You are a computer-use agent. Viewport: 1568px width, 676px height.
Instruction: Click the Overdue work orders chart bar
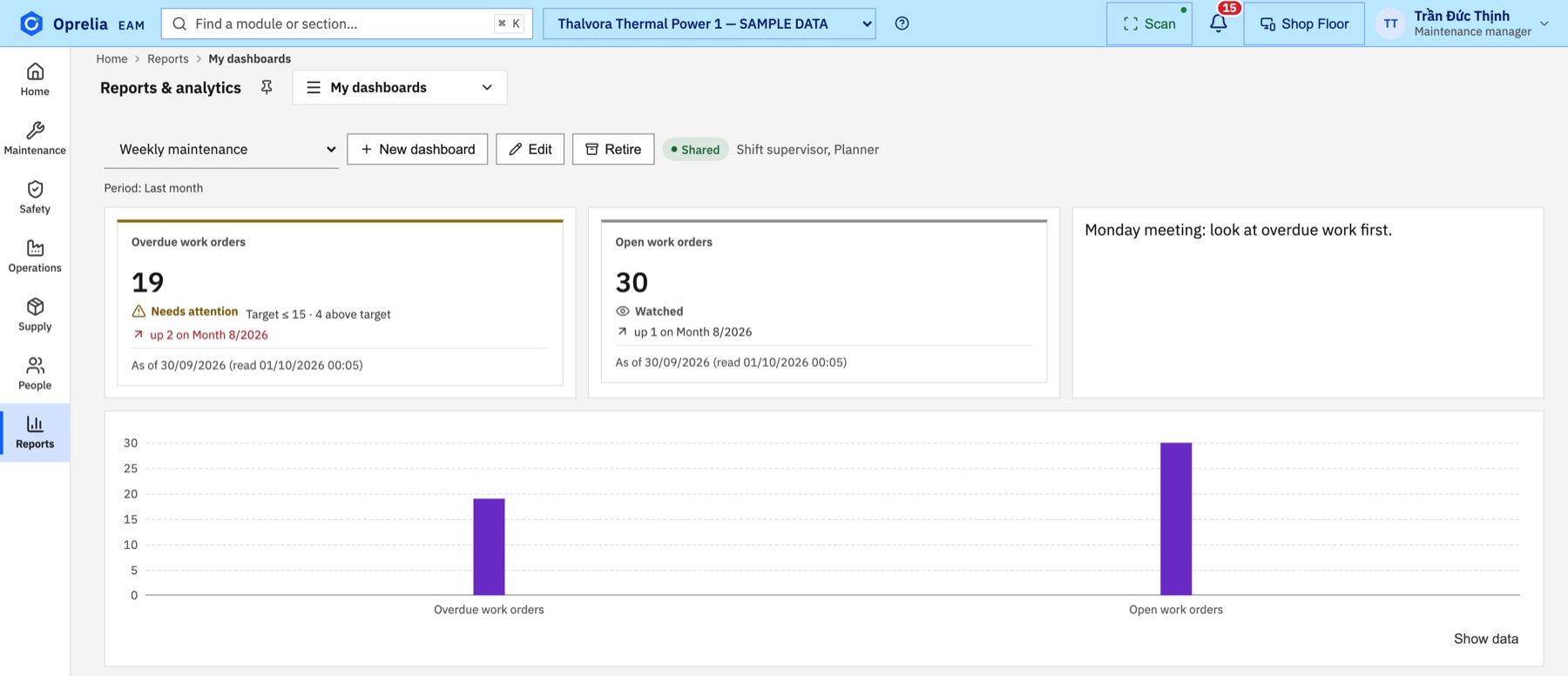tap(489, 547)
